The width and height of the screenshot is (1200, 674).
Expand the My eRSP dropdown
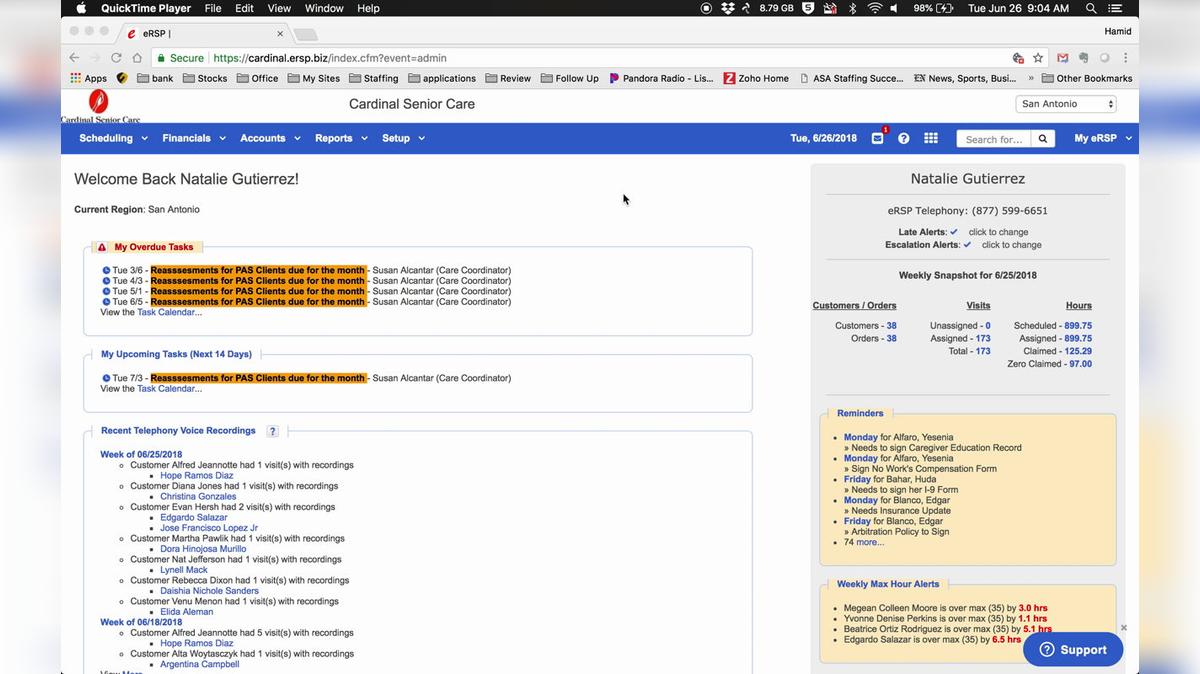(x=1102, y=138)
